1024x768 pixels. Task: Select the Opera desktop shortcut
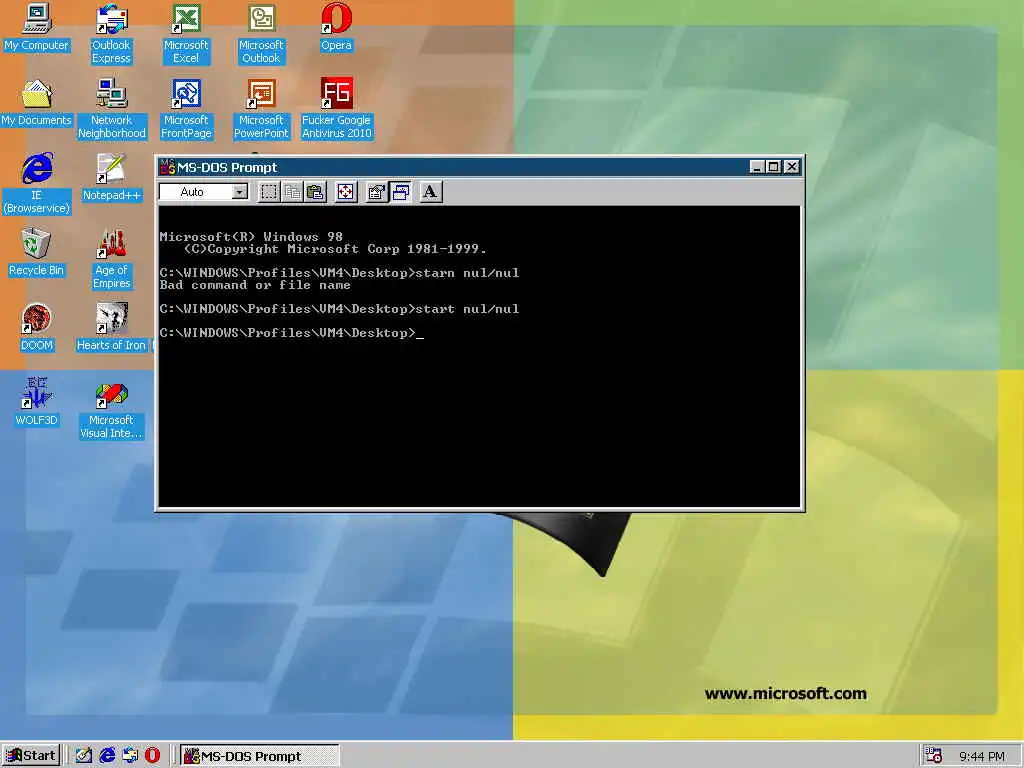coord(336,27)
